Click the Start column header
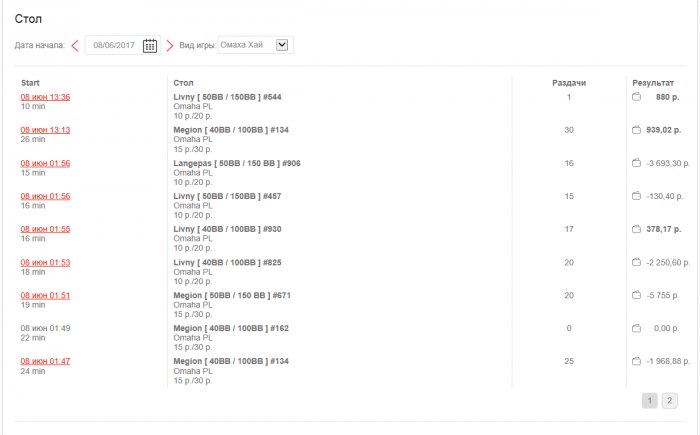Screen dimensions: 700x435 [x=30, y=83]
